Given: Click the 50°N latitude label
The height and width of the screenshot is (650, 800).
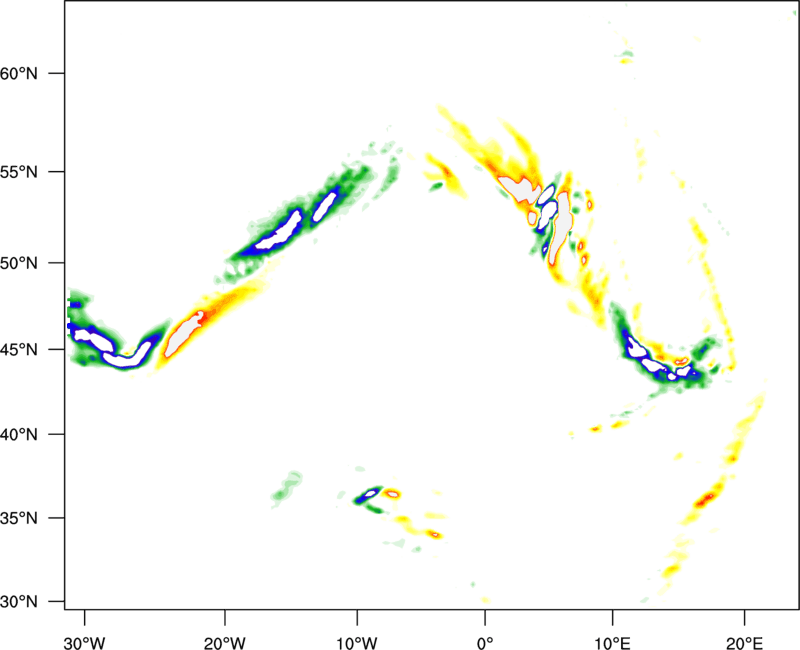Looking at the screenshot, I should coord(19,263).
